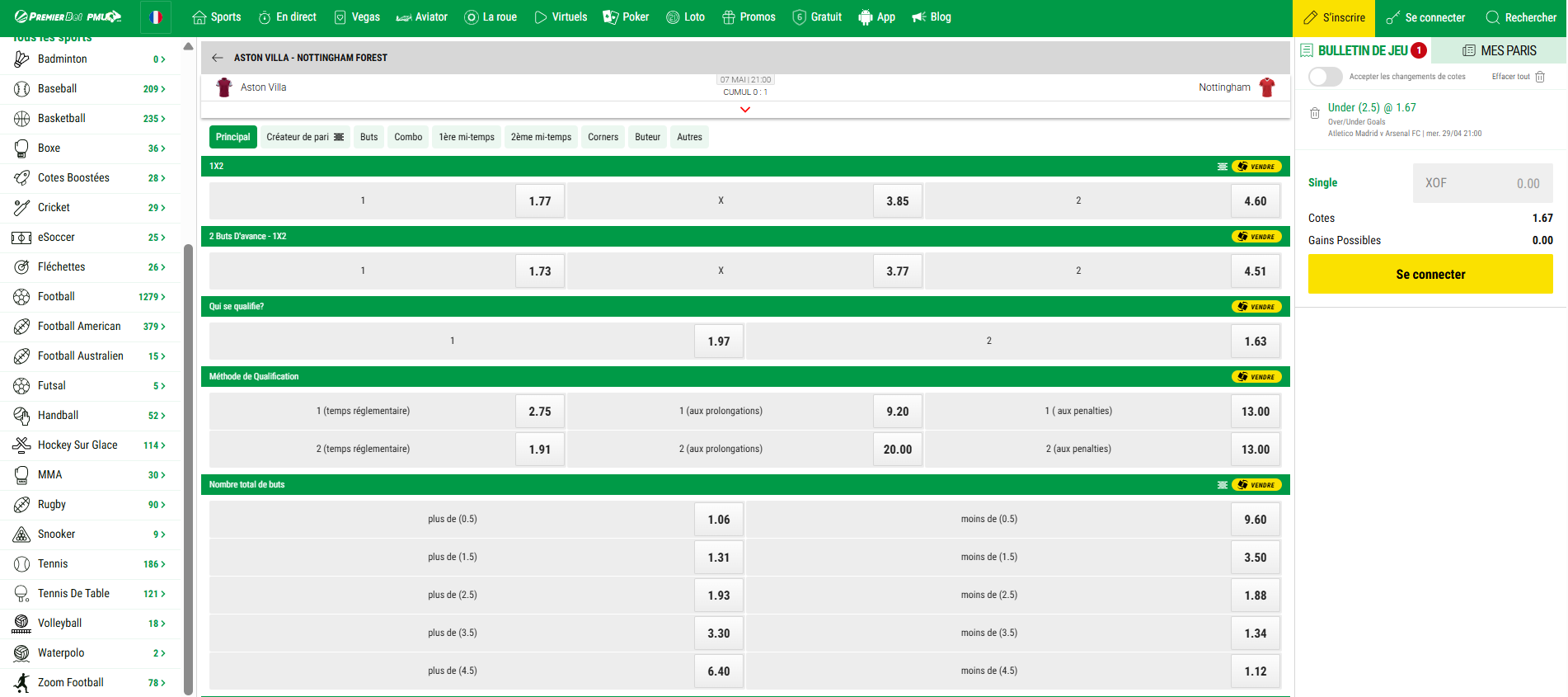The height and width of the screenshot is (697, 1568).
Task: Select draw odds 3.85 in 1X2
Action: pyautogui.click(x=898, y=201)
